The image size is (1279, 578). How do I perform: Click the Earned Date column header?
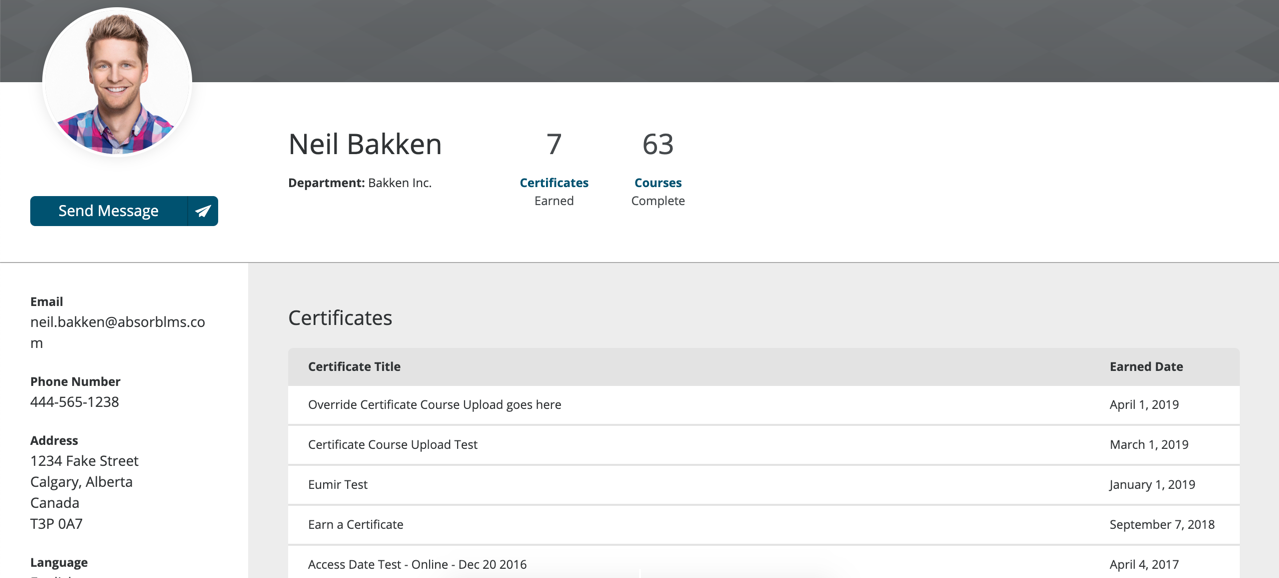pos(1146,367)
